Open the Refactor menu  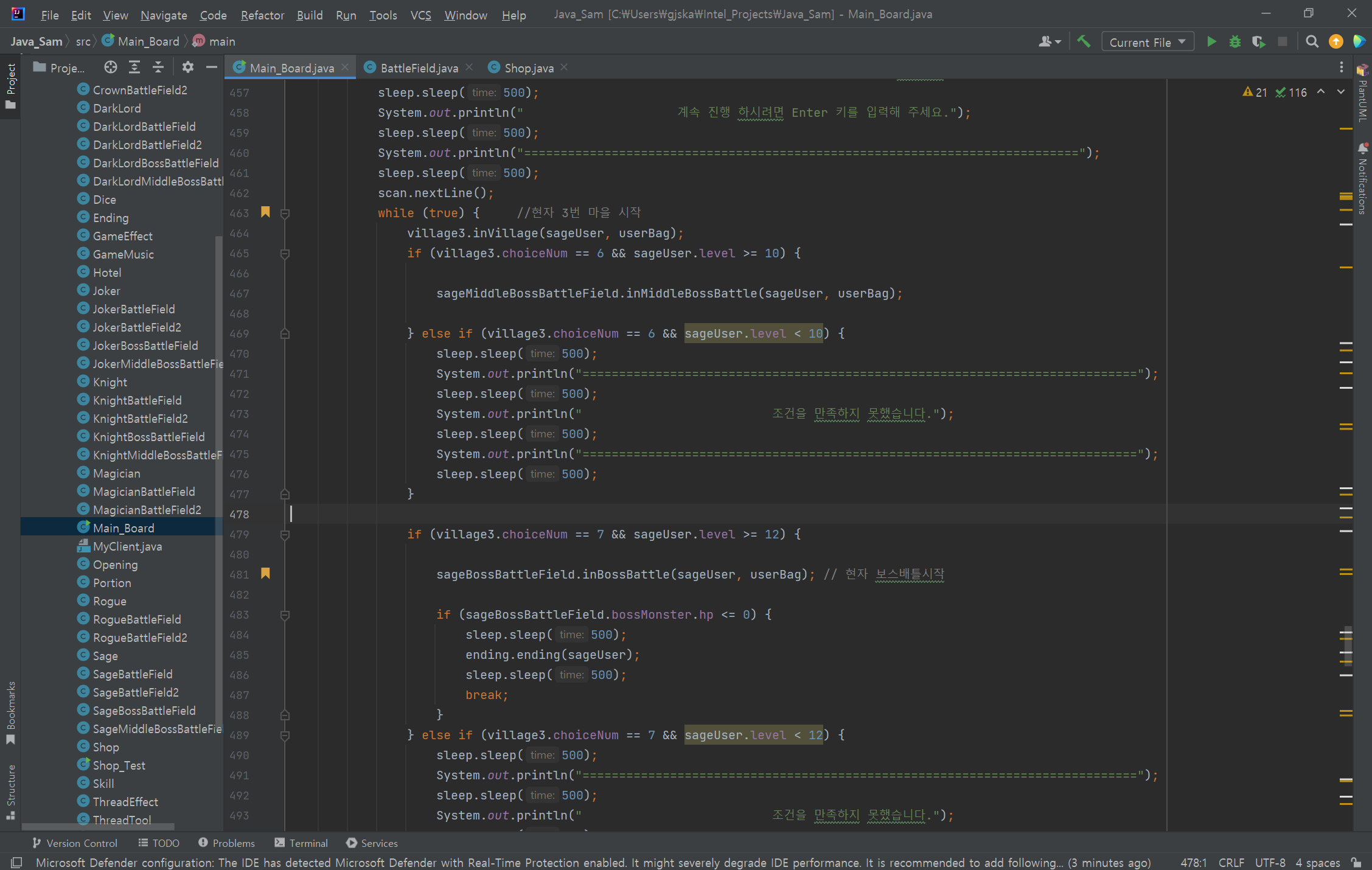262,15
